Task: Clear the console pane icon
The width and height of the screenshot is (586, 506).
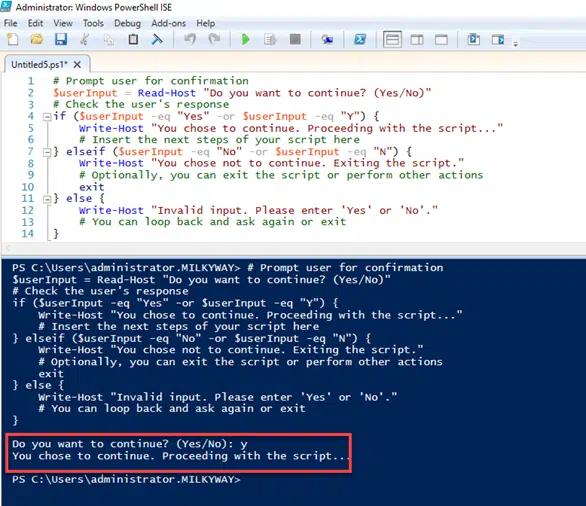Action: pyautogui.click(x=157, y=39)
